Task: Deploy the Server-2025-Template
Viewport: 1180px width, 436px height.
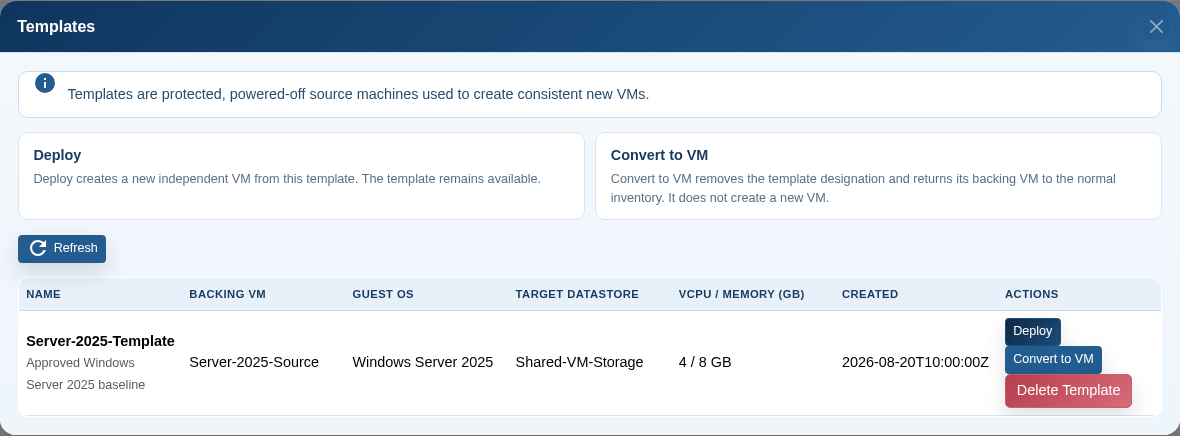Action: click(1032, 331)
